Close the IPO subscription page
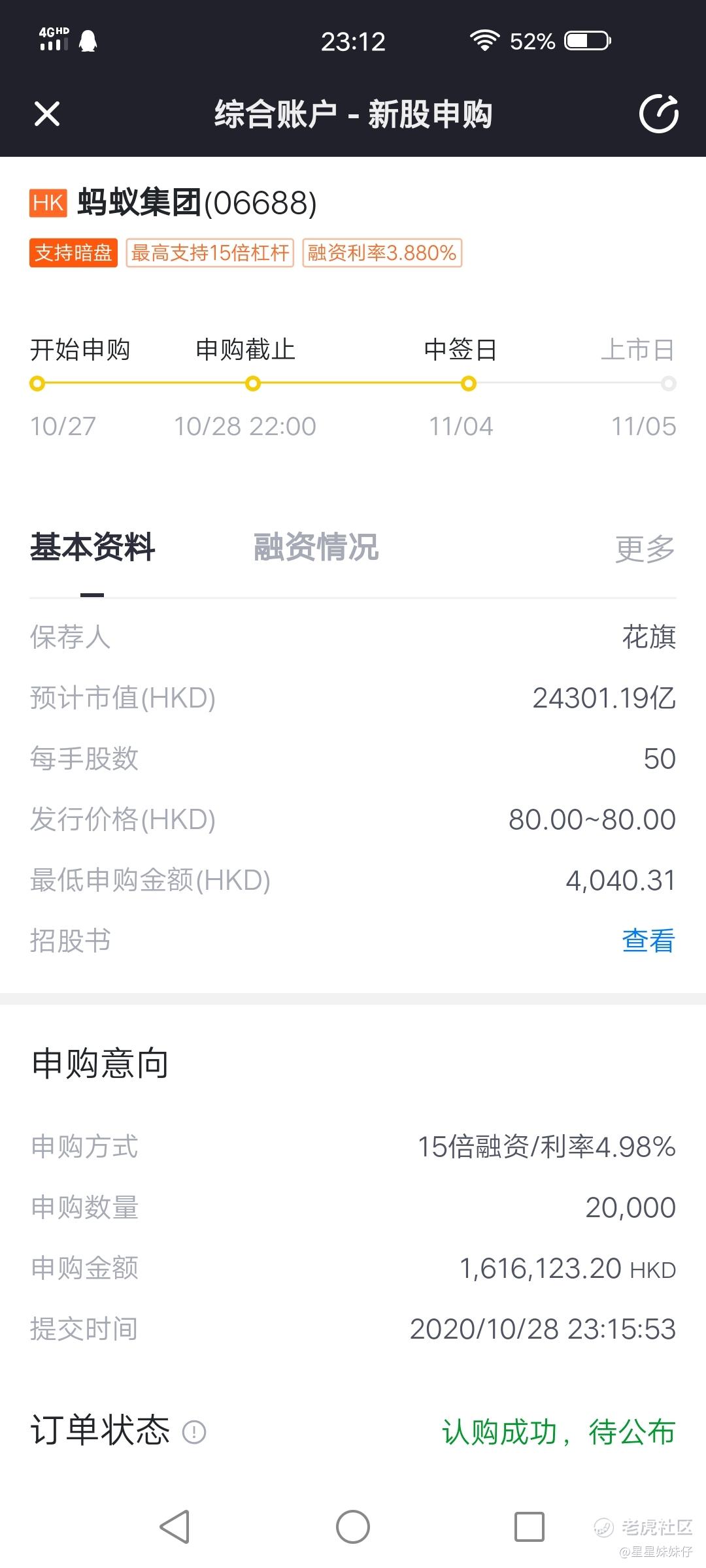 tap(47, 114)
